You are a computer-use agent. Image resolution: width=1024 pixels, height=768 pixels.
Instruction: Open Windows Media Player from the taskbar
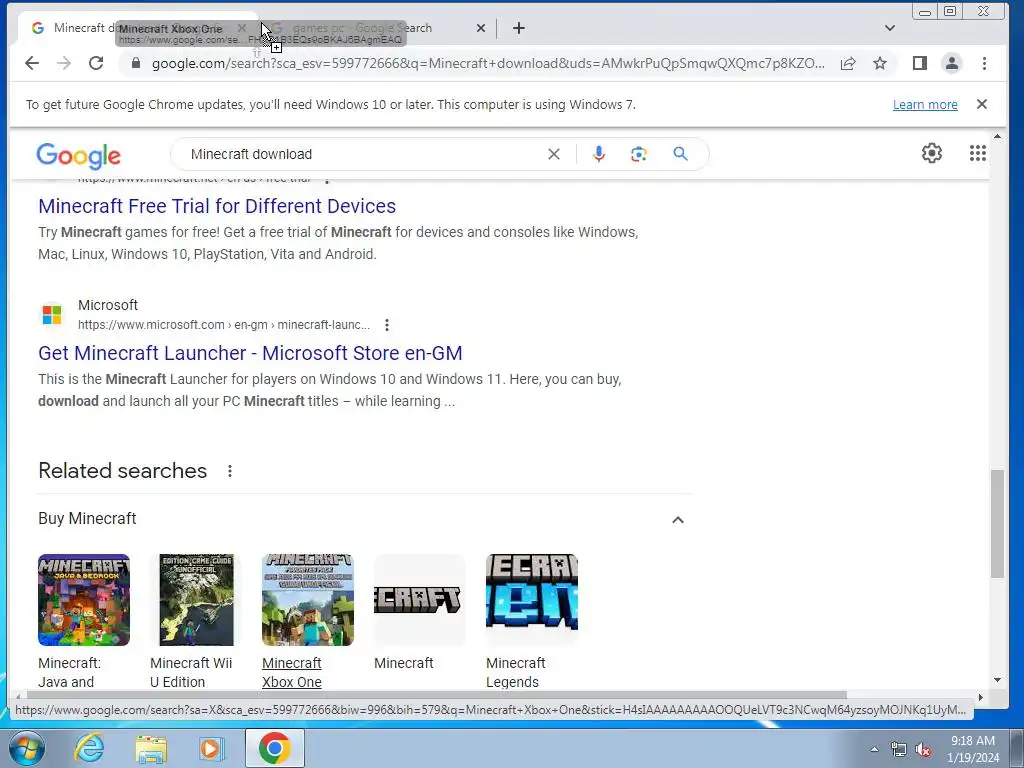click(x=212, y=748)
